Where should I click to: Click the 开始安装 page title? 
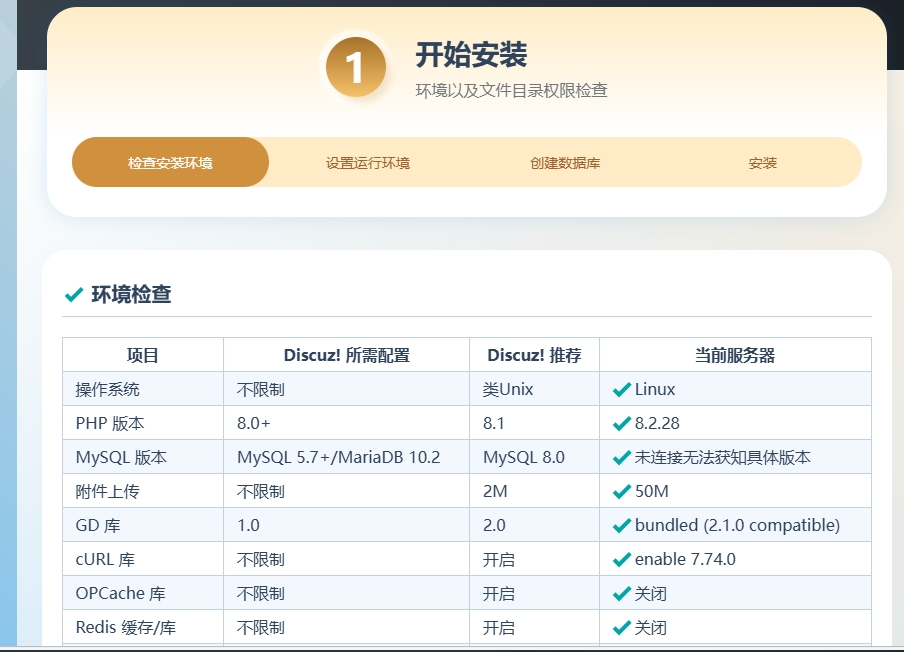[471, 55]
